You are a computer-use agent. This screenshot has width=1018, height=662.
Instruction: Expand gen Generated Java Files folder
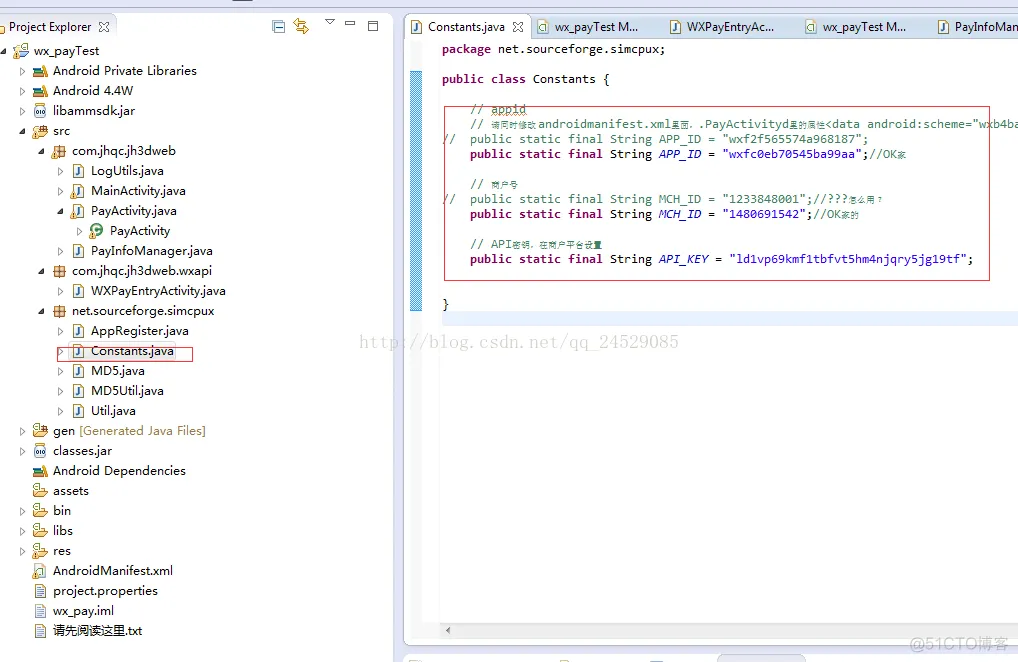pyautogui.click(x=22, y=431)
